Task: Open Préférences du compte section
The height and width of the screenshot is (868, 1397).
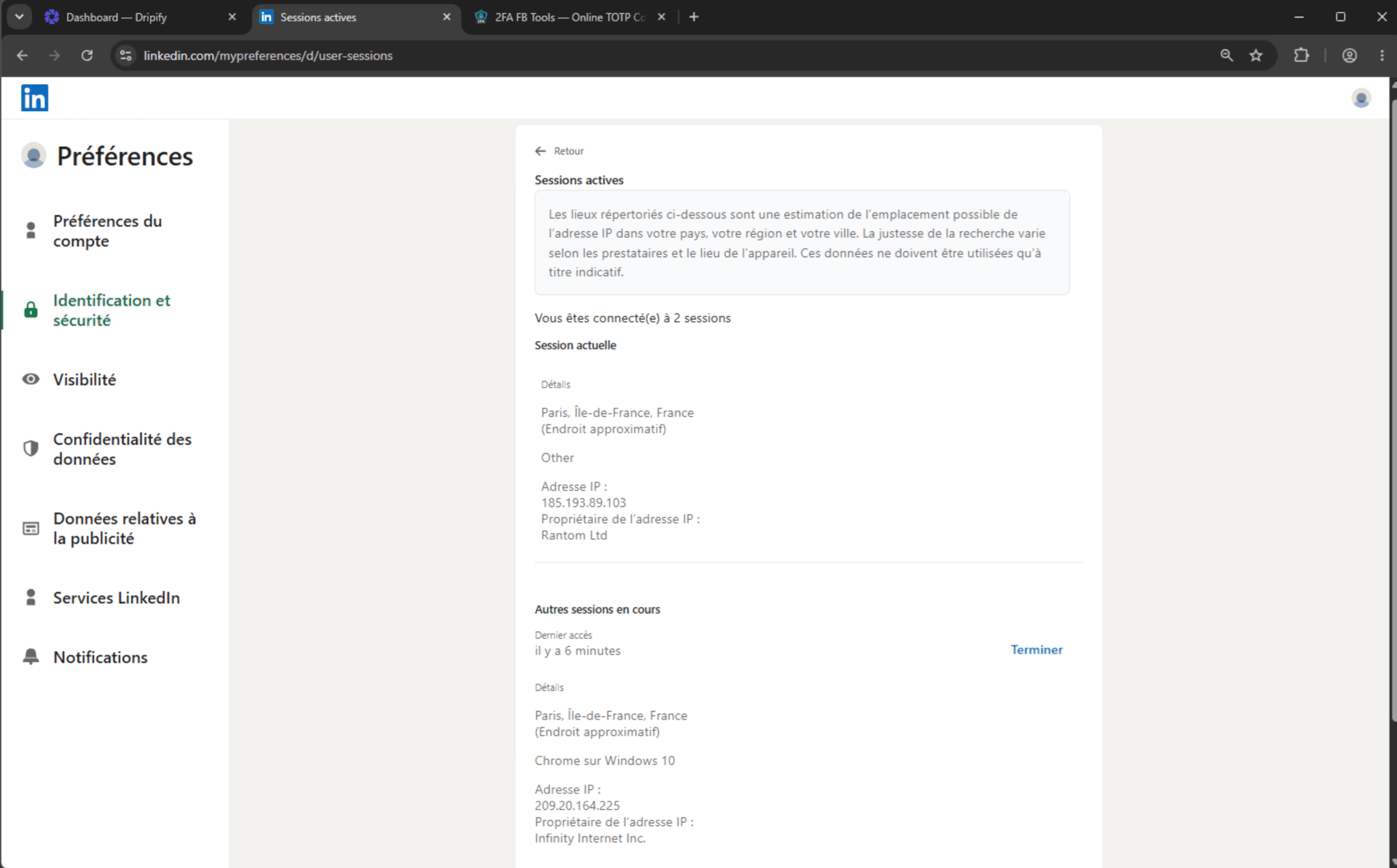Action: tap(108, 231)
